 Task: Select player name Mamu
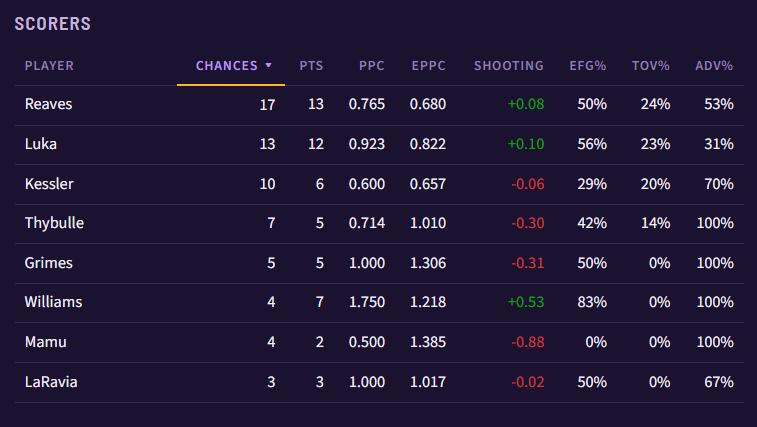[x=45, y=342]
